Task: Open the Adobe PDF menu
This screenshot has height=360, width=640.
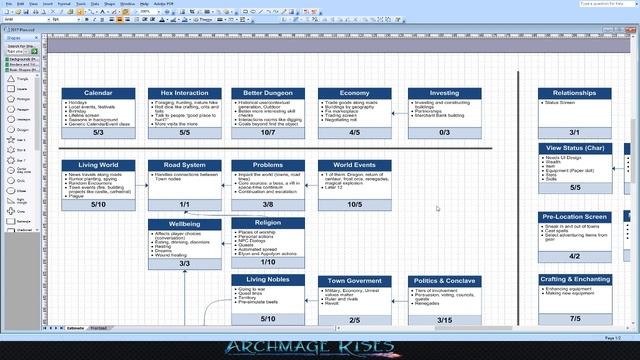Action: tap(163, 4)
